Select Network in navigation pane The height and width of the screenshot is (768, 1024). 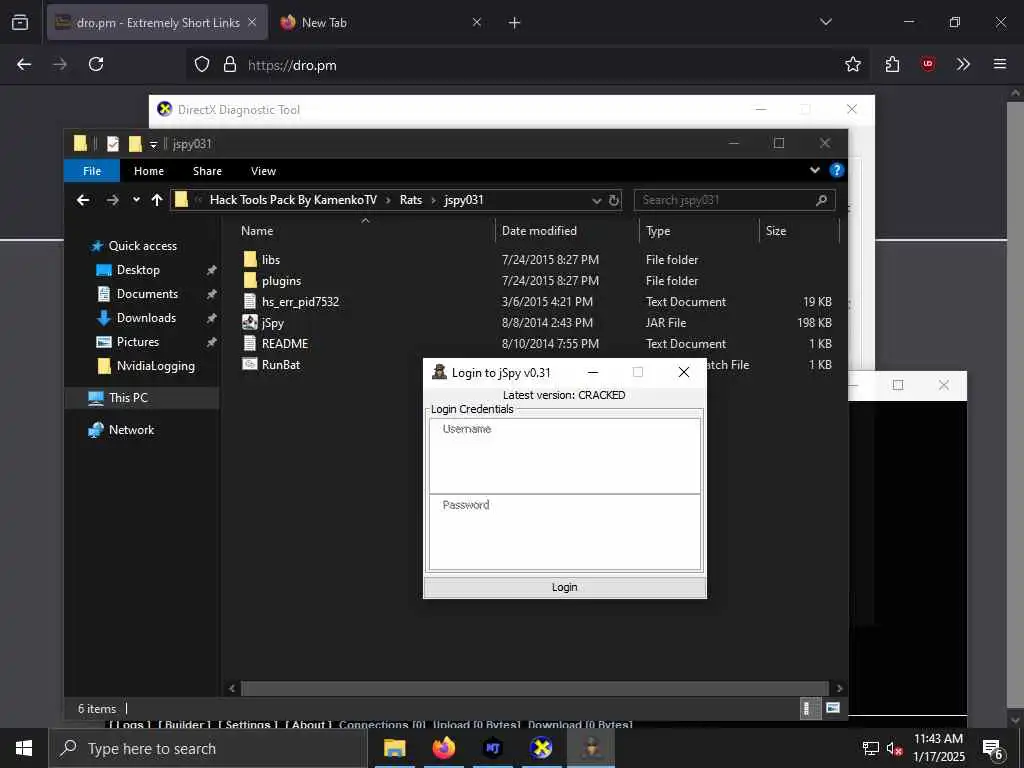click(131, 430)
